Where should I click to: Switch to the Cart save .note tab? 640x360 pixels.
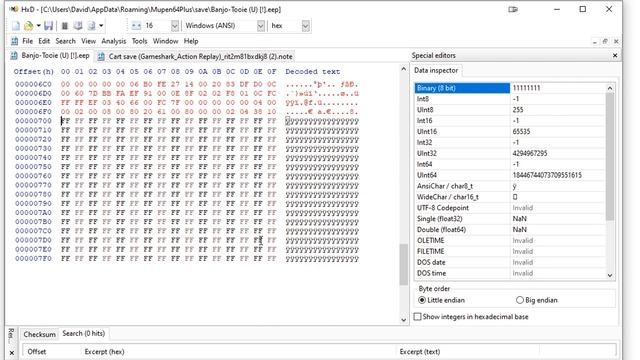click(x=195, y=56)
